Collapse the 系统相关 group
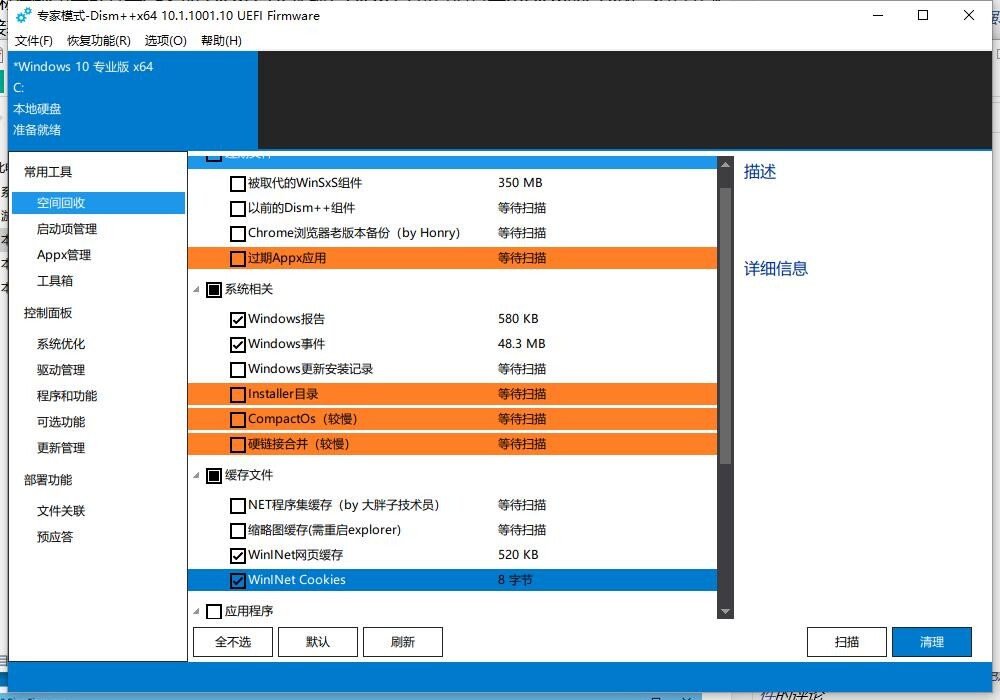This screenshot has height=700, width=1000. tap(196, 290)
